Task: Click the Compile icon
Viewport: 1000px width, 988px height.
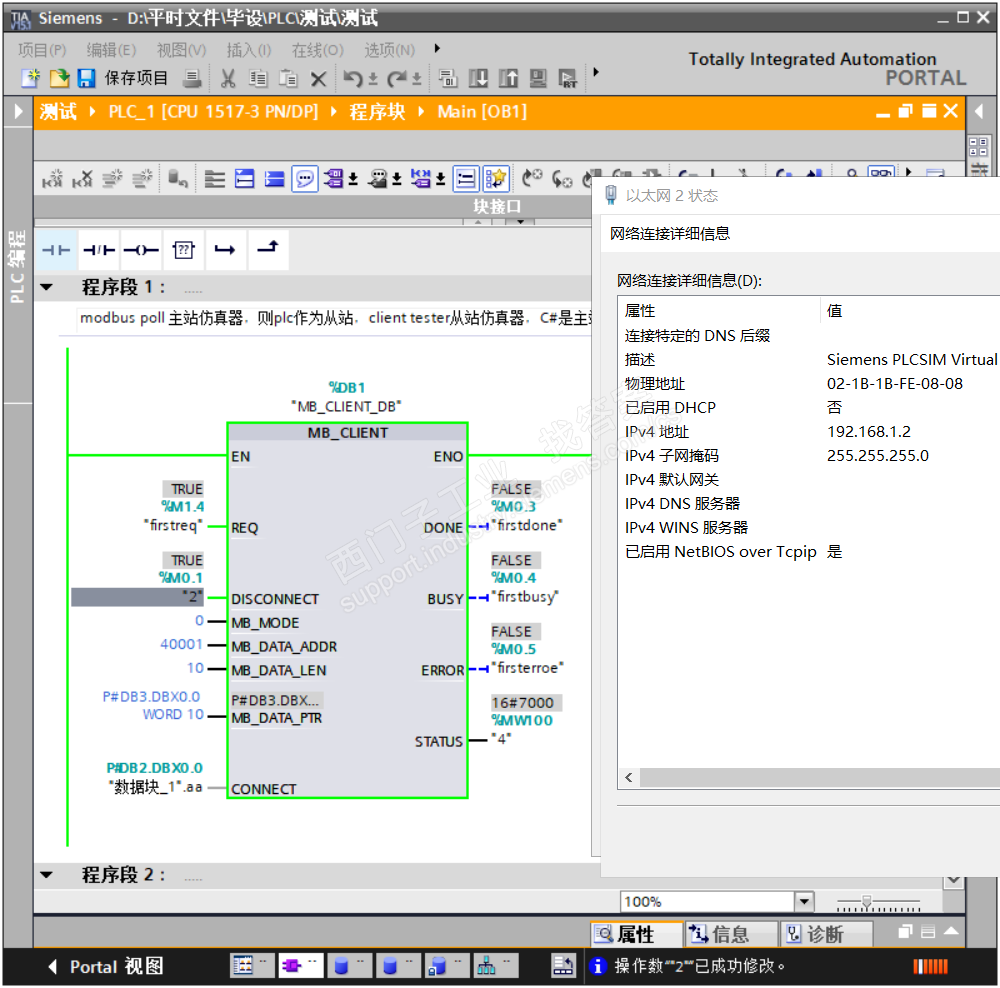Action: 448,78
